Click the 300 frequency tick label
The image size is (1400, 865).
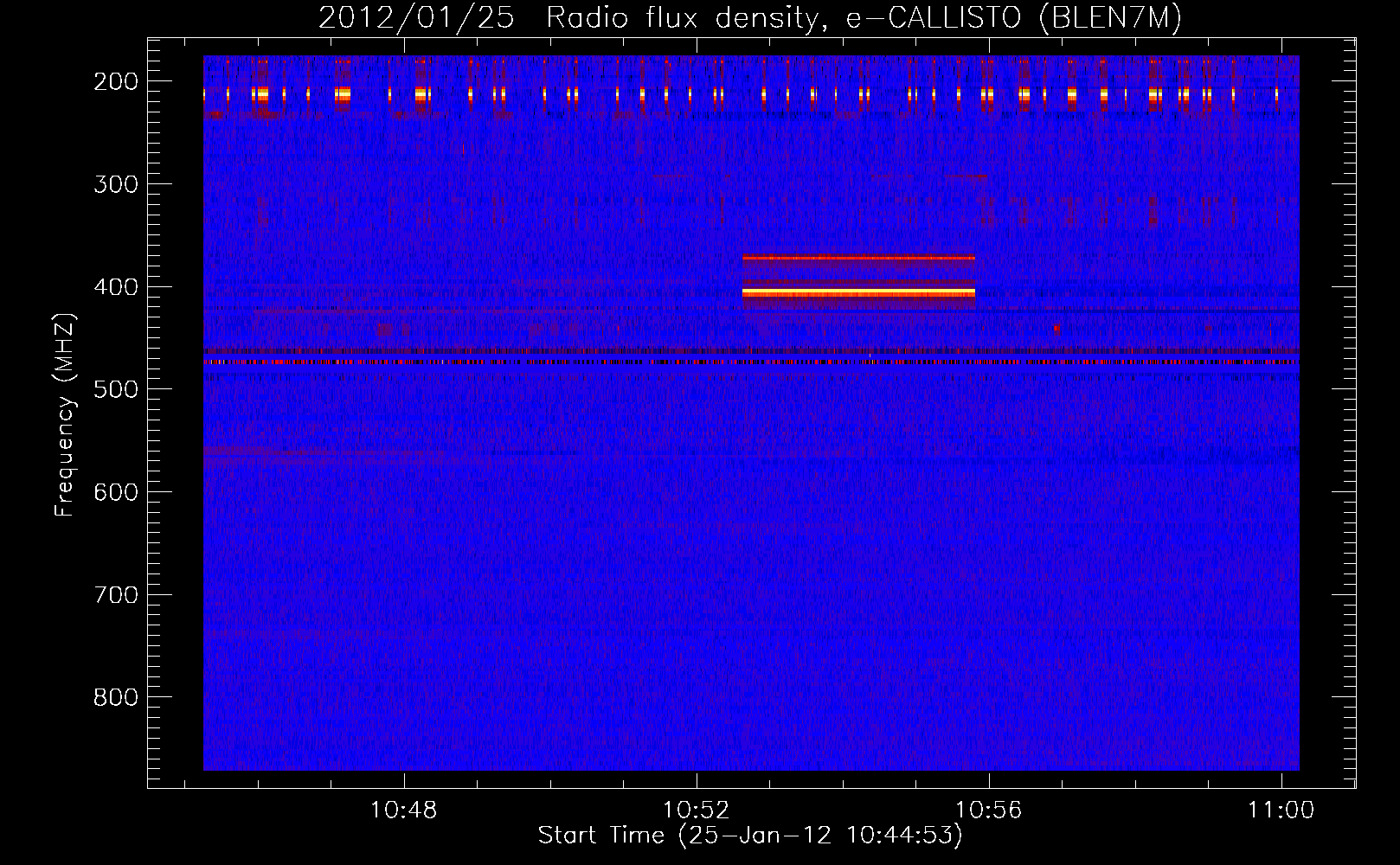tap(115, 184)
